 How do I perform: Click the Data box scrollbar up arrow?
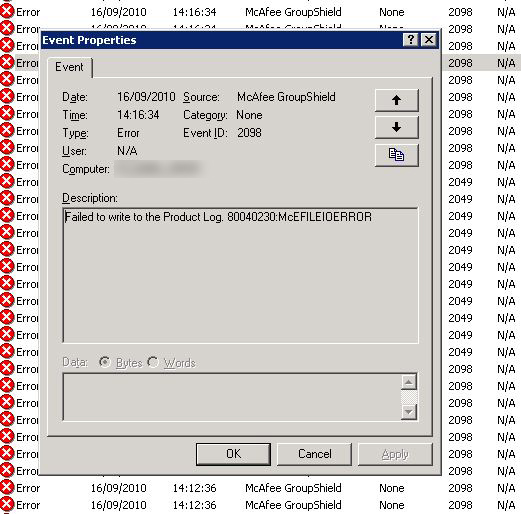tap(409, 382)
